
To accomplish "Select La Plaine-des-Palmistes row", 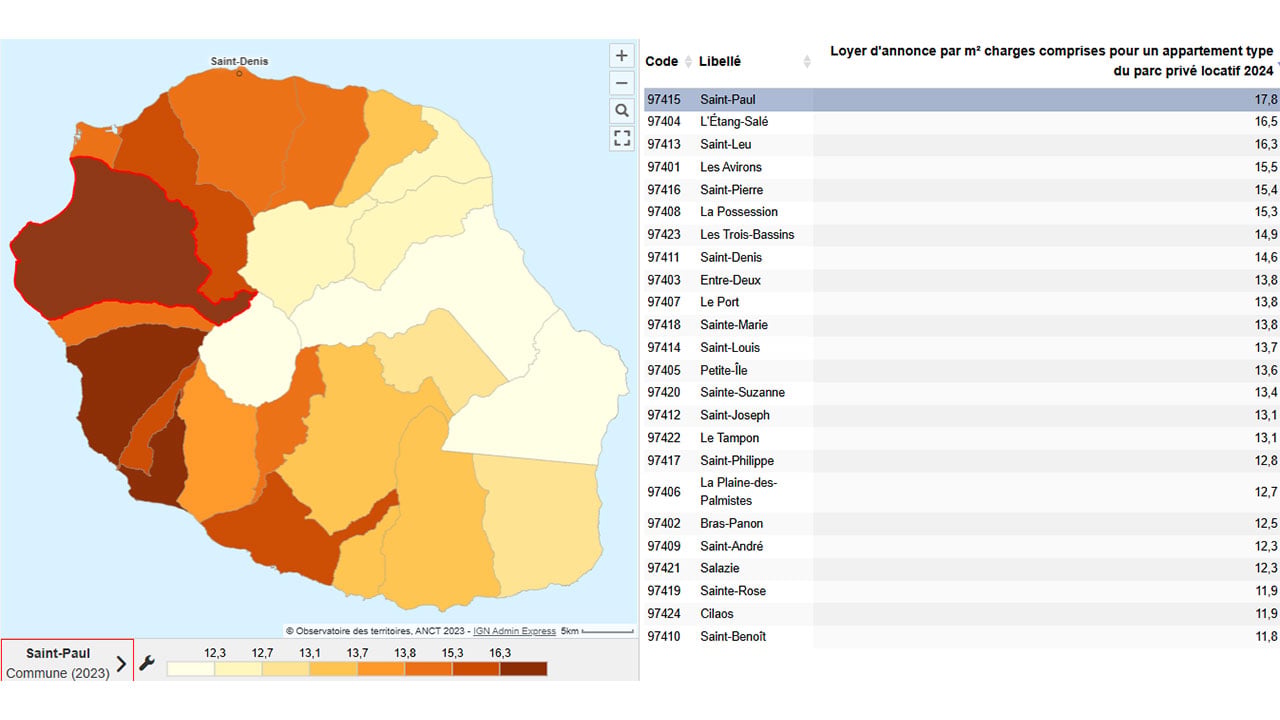I will click(x=961, y=491).
